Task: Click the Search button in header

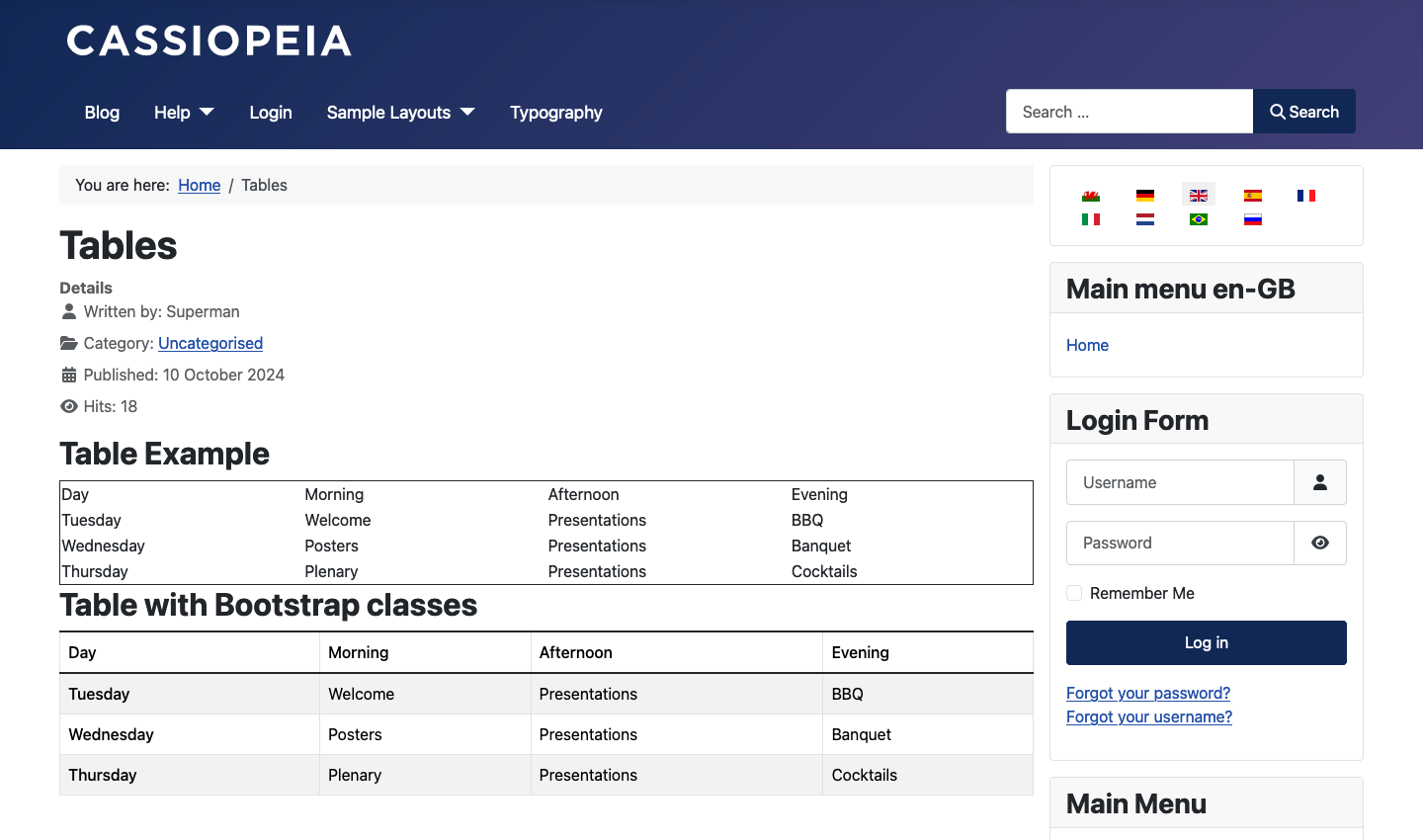Action: point(1303,112)
